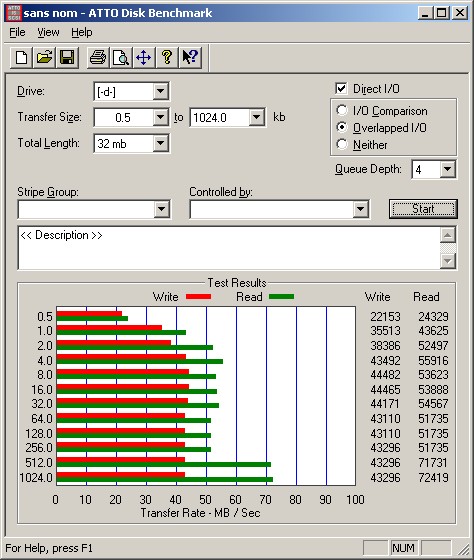Click the Save floppy disk icon

pyautogui.click(x=67, y=57)
